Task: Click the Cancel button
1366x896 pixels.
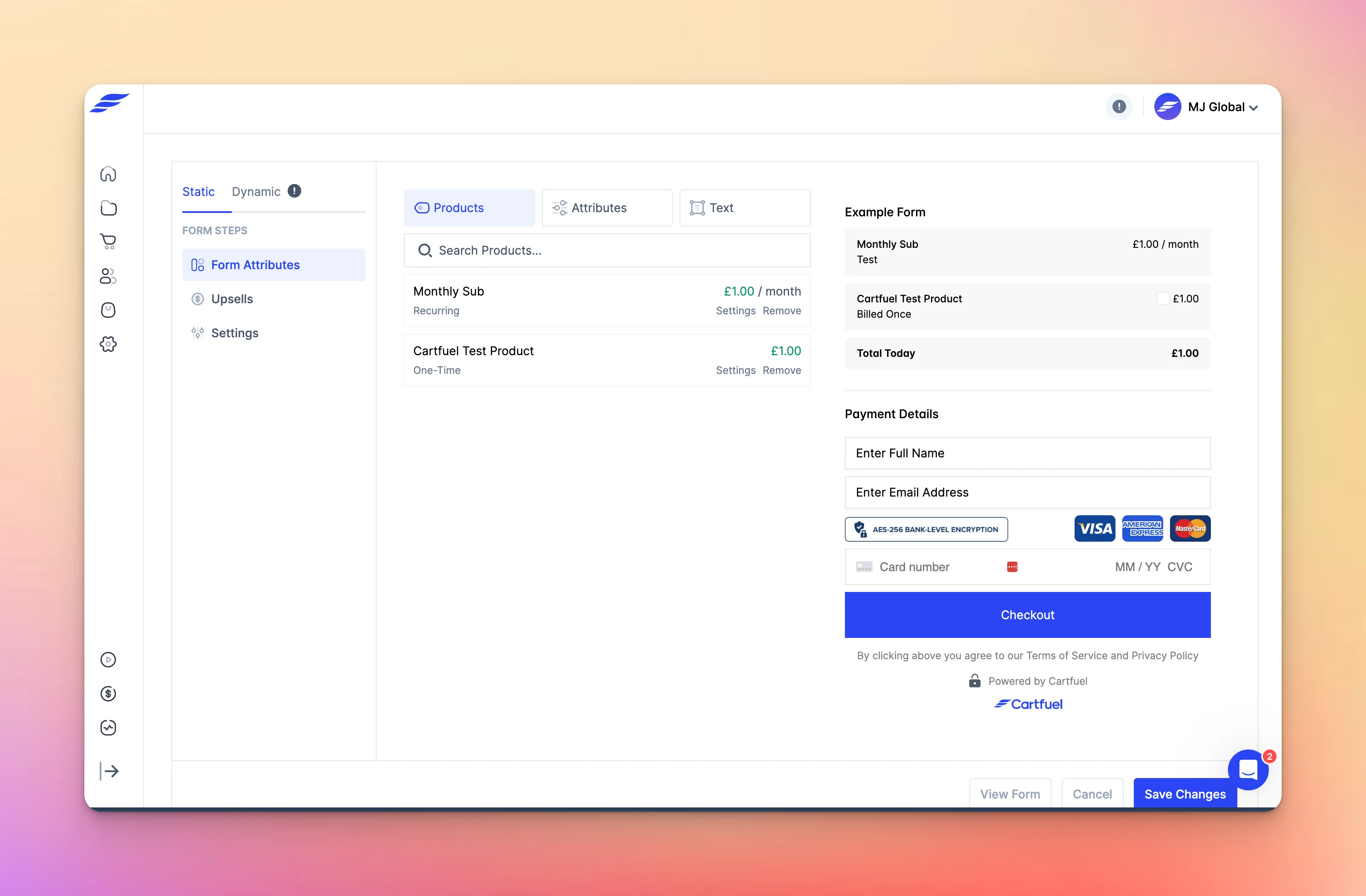Action: [1092, 794]
